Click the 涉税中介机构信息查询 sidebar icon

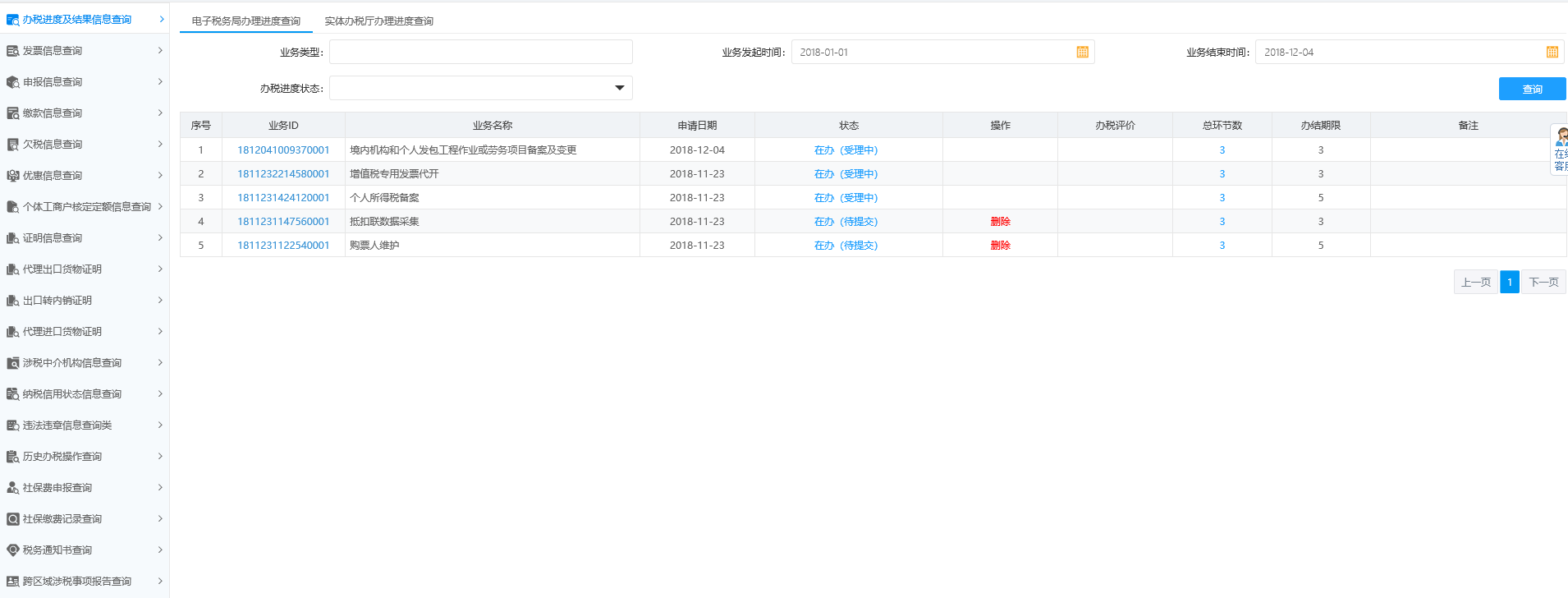click(12, 363)
